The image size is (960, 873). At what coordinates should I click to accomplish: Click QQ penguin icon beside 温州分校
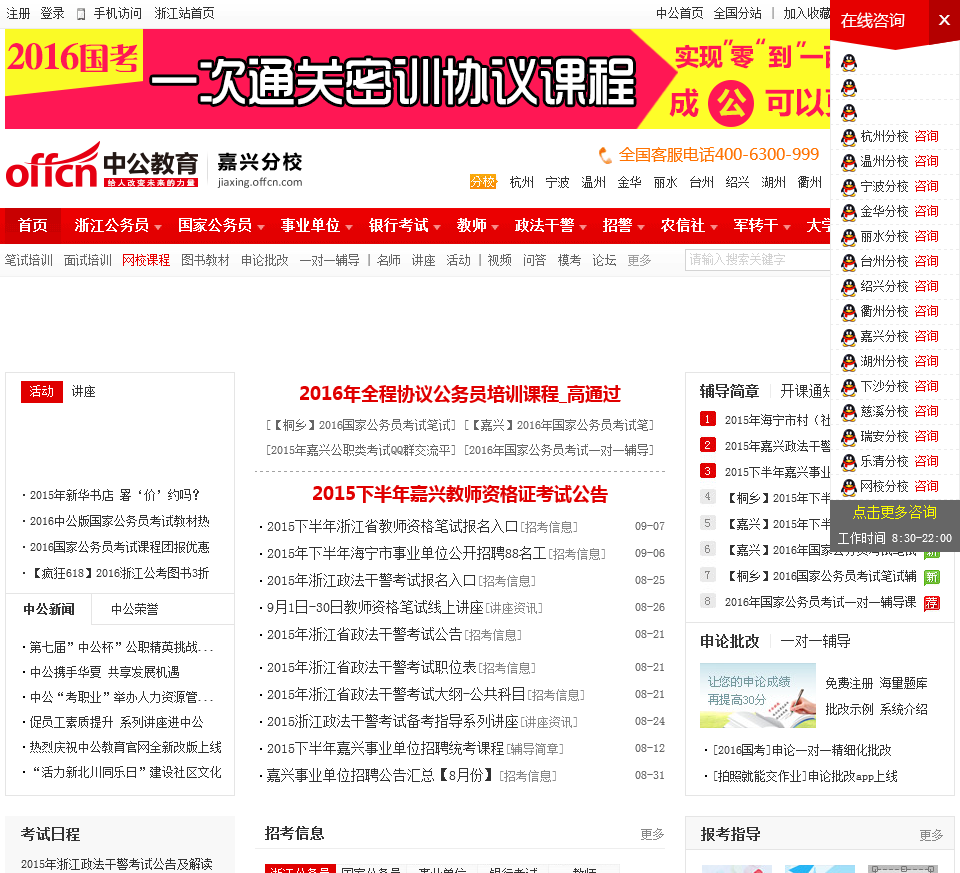[x=849, y=162]
